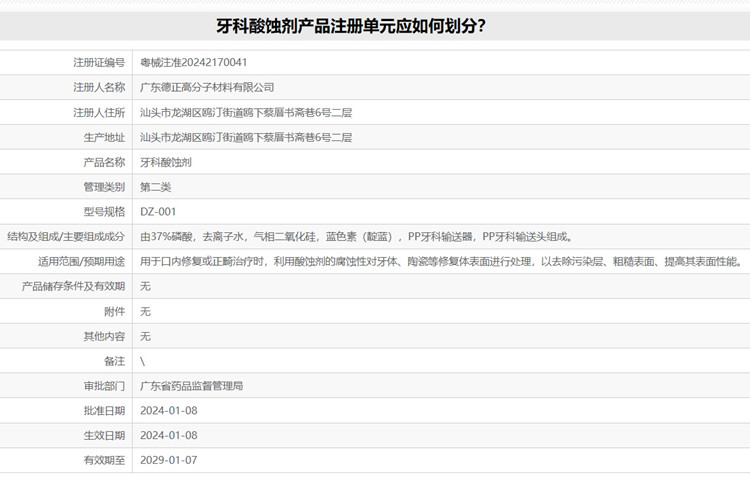Click the date value in the 批准日期 row
The height and width of the screenshot is (478, 750).
coord(169,411)
